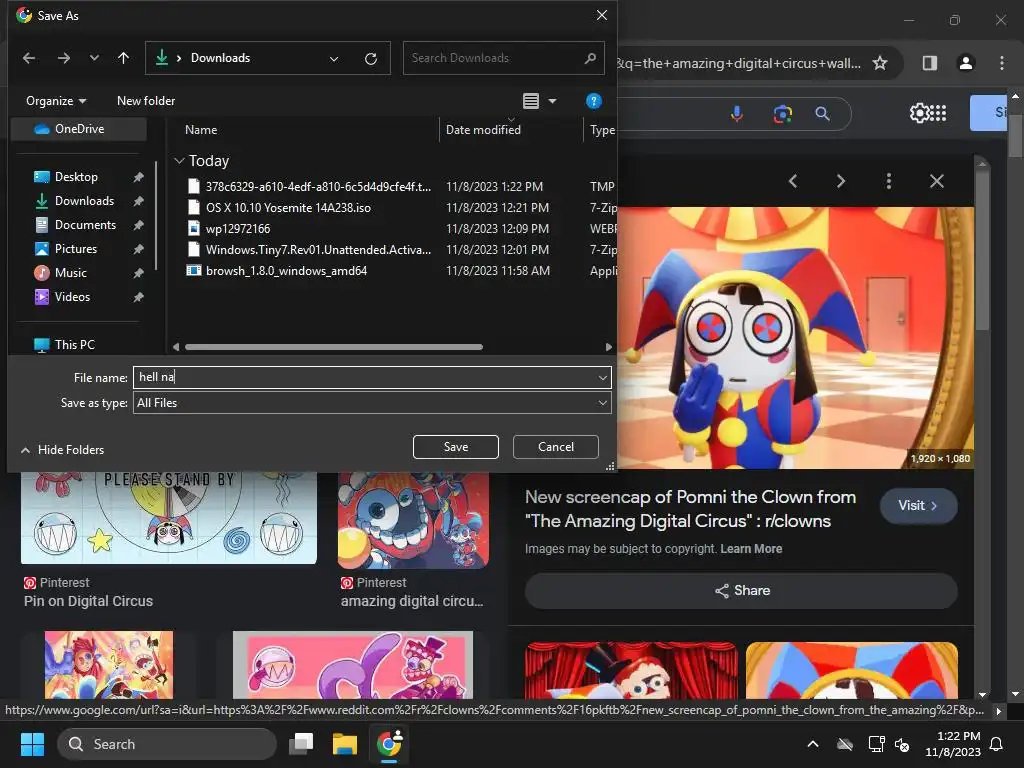1024x768 pixels.
Task: Open Pictures in the navigation pane
Action: coord(76,249)
